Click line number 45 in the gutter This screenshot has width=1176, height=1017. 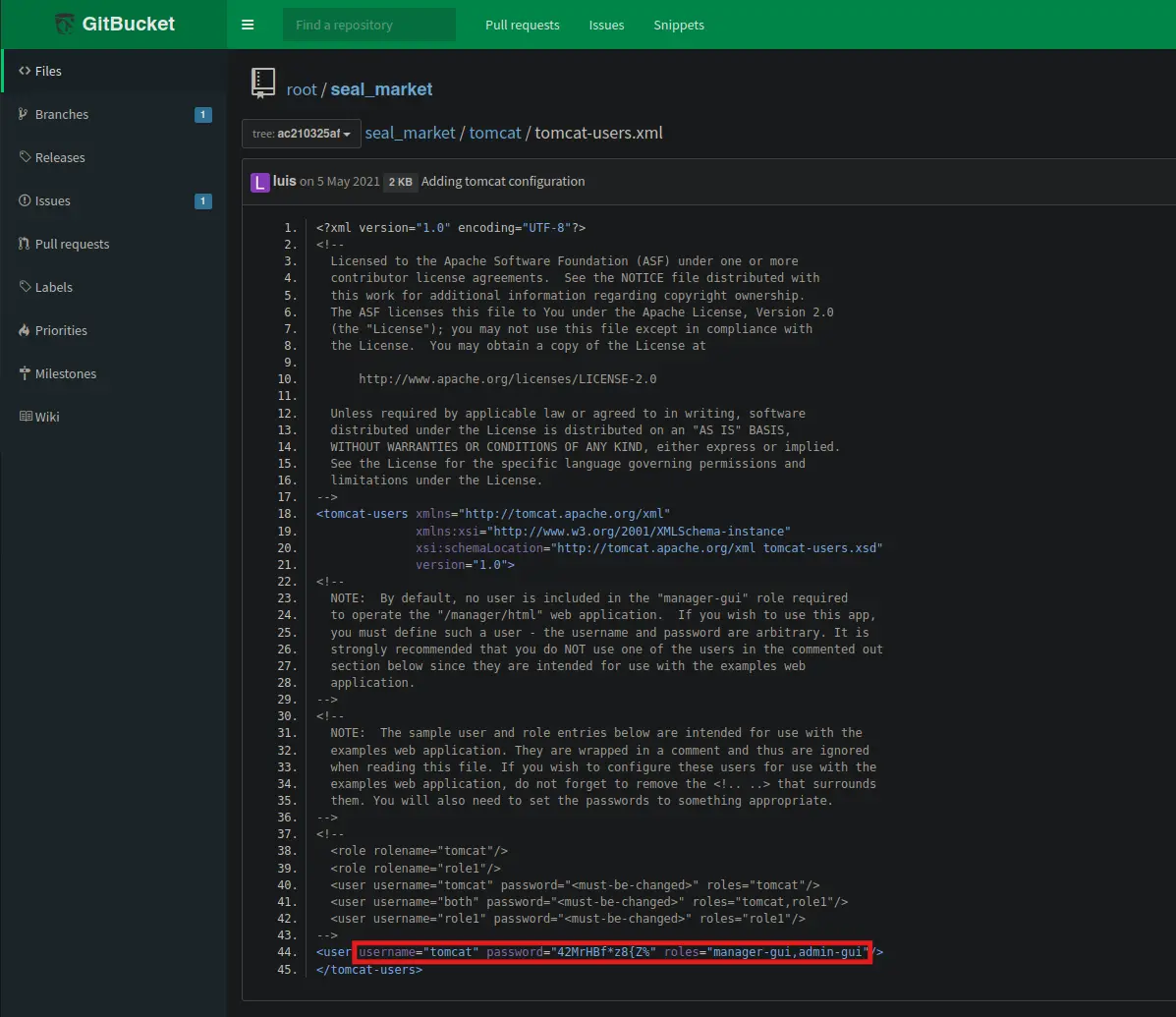(x=287, y=969)
